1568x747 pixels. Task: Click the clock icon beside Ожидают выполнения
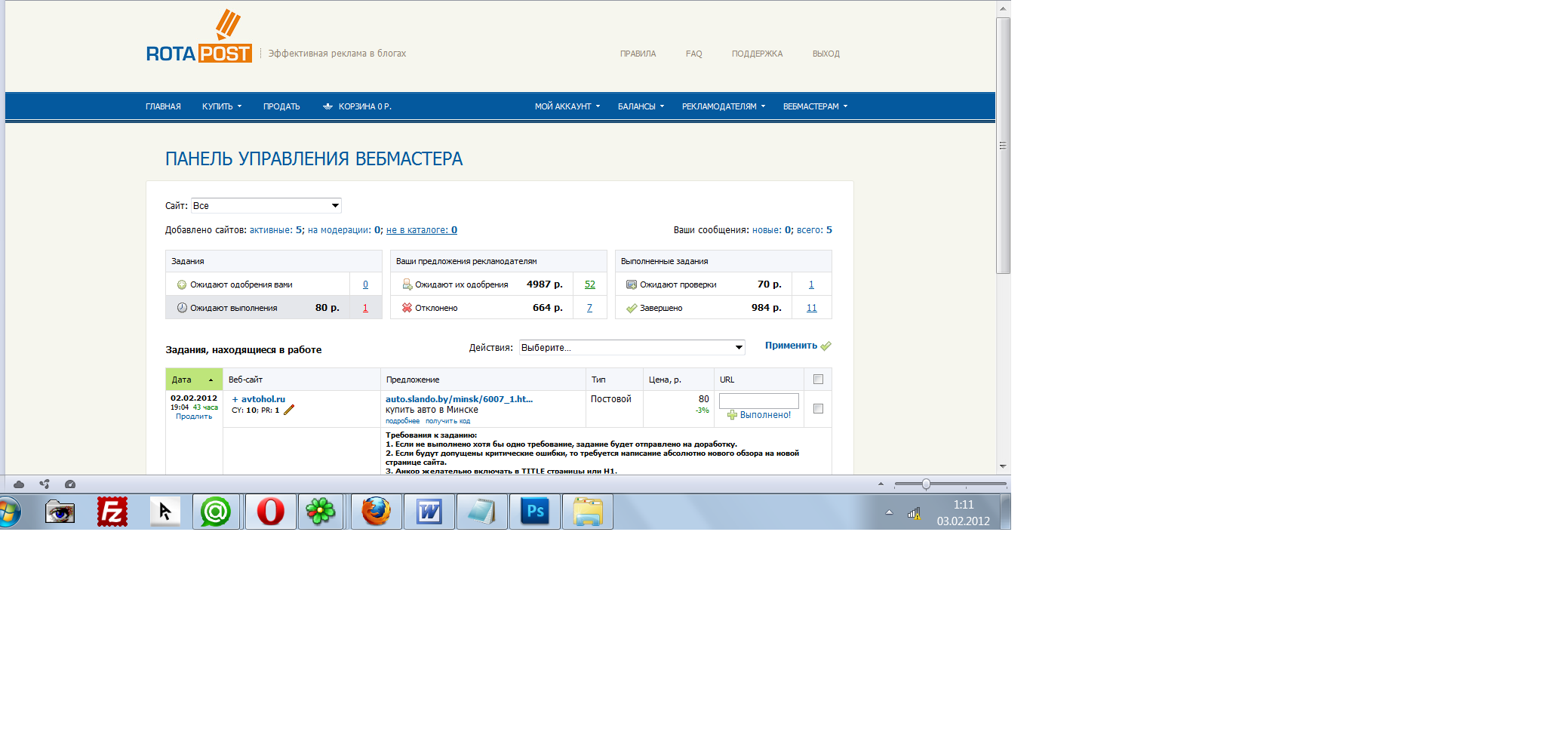182,308
